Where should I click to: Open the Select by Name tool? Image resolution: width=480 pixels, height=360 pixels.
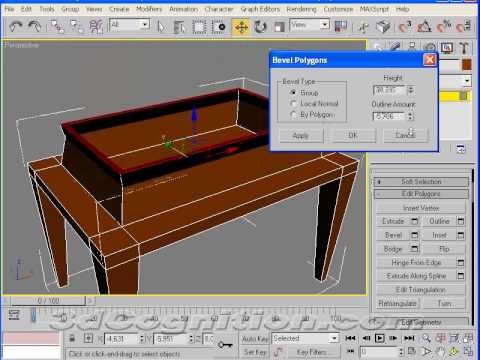pyautogui.click(x=179, y=27)
